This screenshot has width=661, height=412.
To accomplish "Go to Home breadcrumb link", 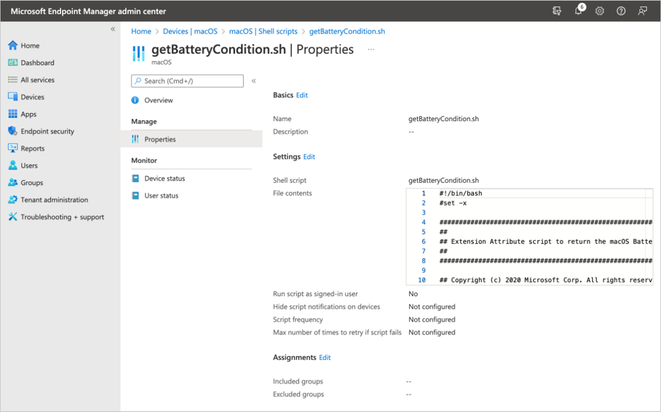I will pos(141,31).
